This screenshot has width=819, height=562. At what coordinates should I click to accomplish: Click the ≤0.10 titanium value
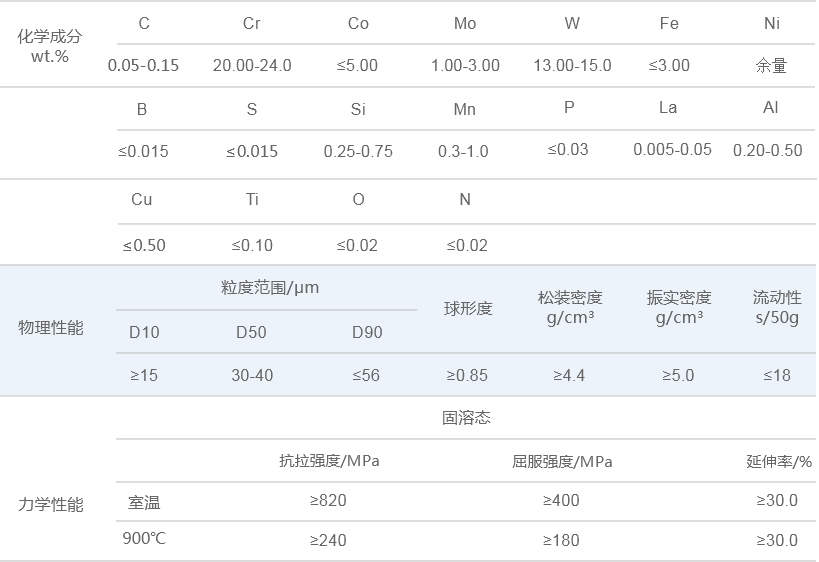(x=252, y=246)
